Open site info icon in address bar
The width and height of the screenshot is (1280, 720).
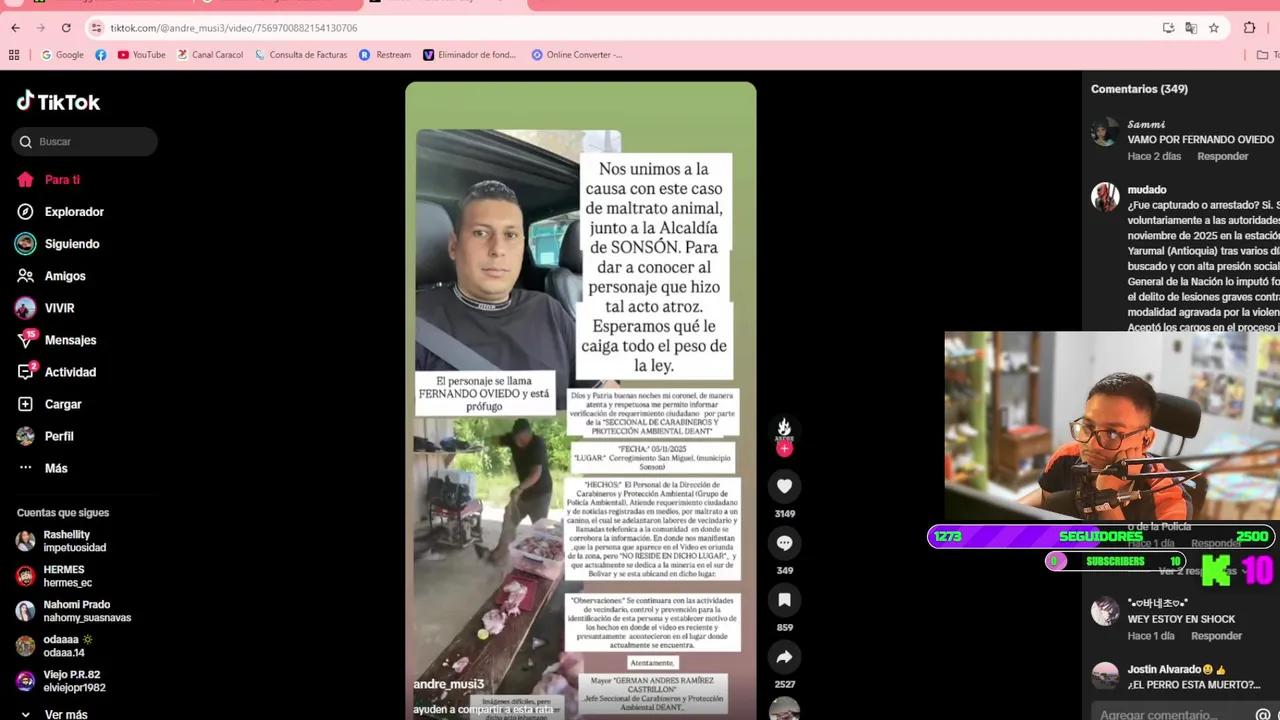(96, 28)
